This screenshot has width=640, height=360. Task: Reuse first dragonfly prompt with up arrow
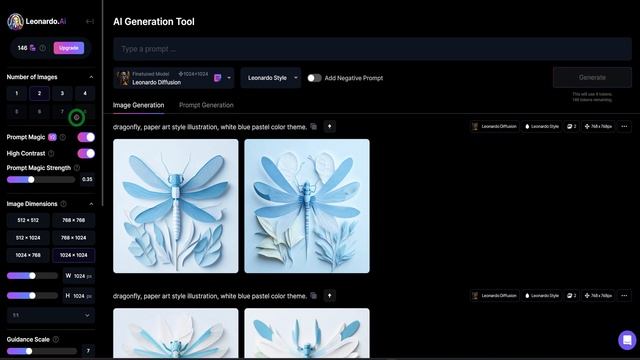point(329,127)
